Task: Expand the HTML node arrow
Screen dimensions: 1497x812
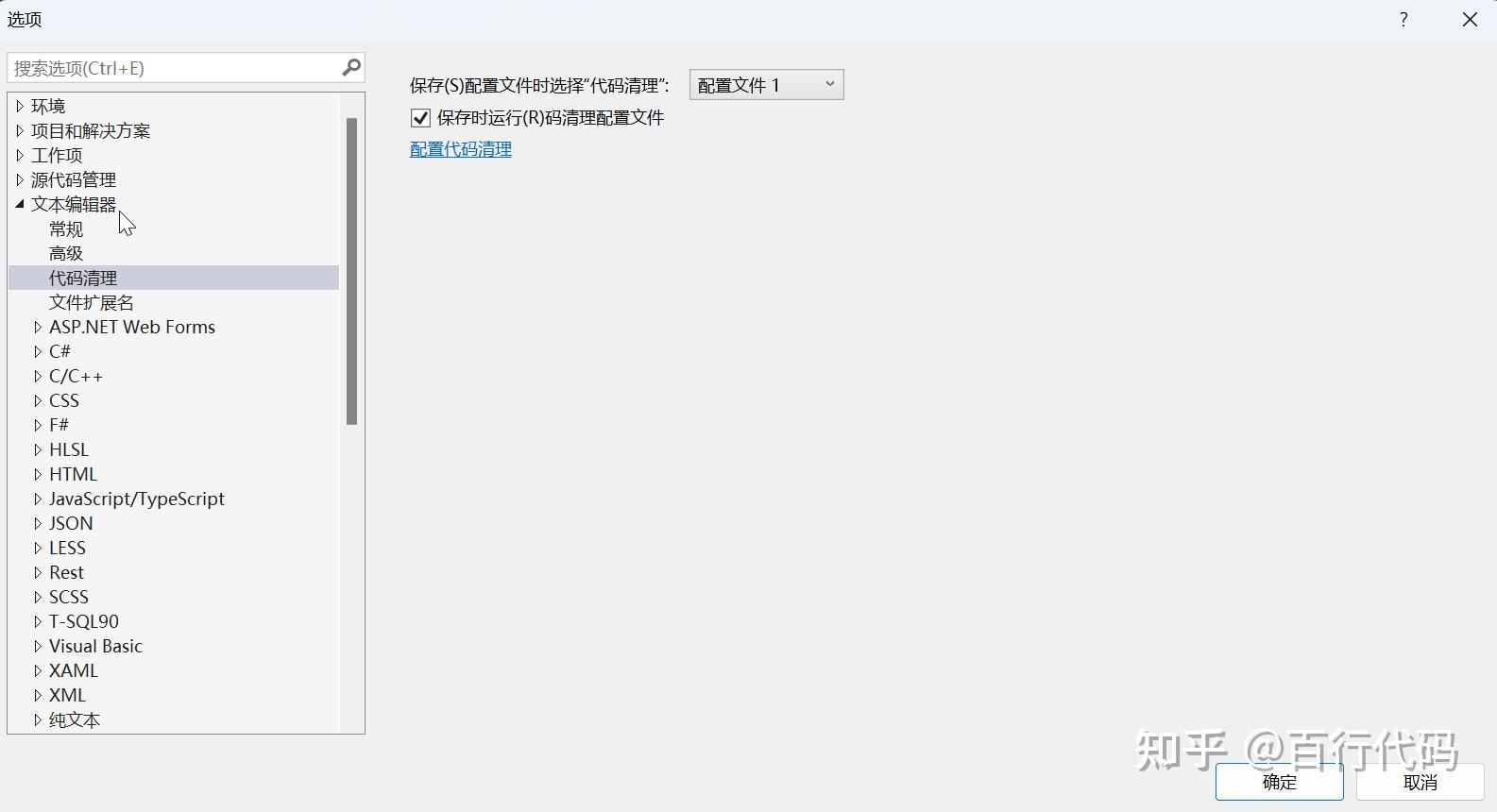Action: [38, 474]
